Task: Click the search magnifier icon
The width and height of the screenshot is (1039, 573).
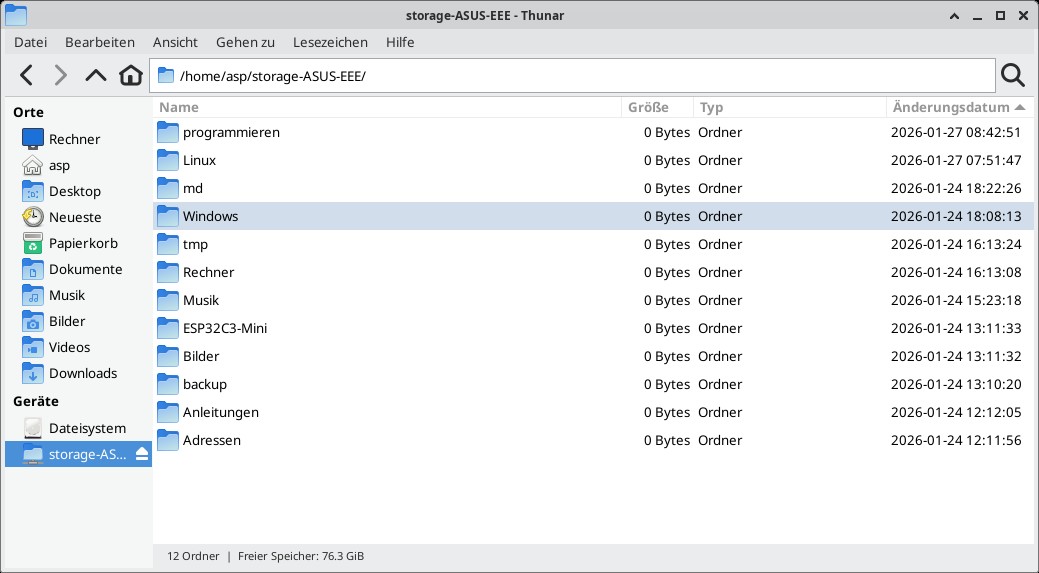Action: coord(1012,75)
